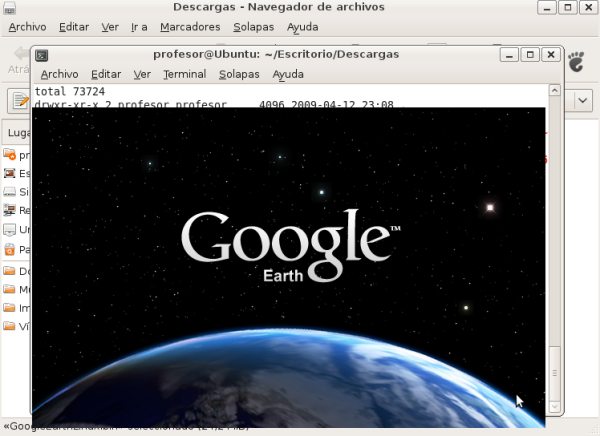Screen dimensions: 600x436
Task: Open Solapas menu in the terminal window
Action: coord(239,74)
